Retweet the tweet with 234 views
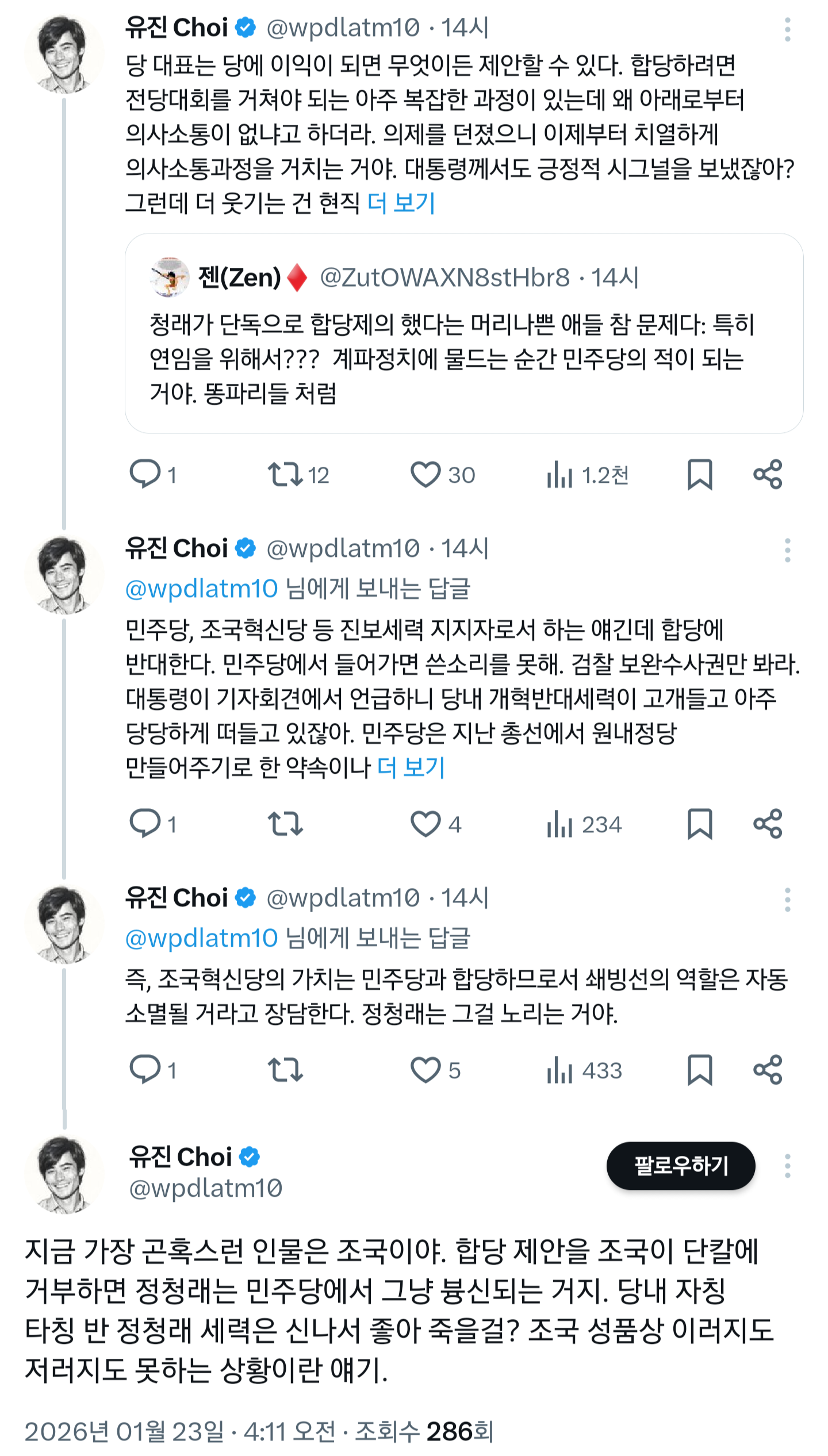This screenshot has height=1456, width=828. tap(285, 824)
